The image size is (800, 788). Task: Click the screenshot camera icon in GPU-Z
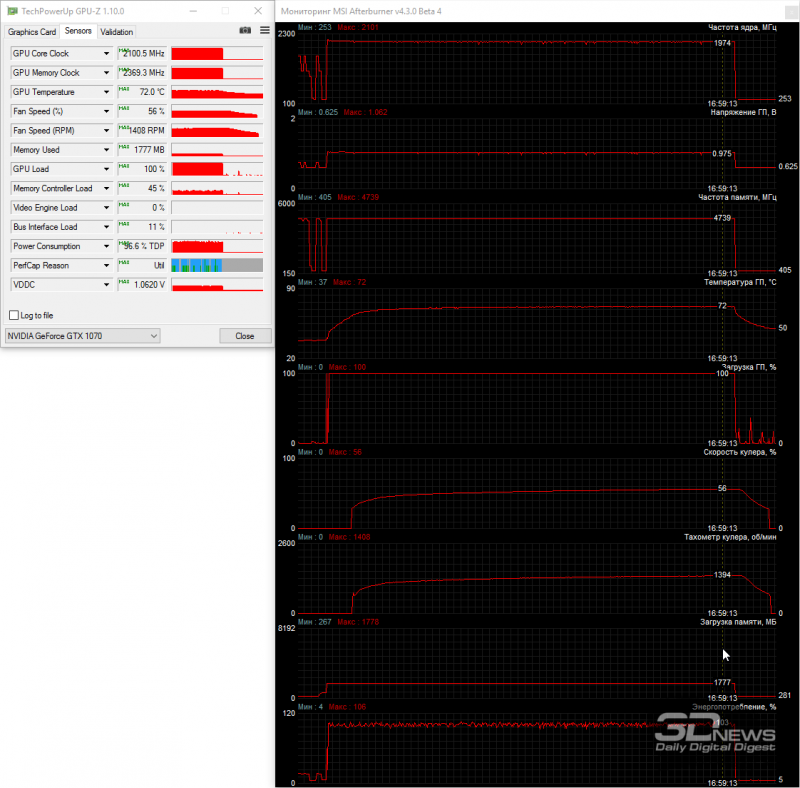(x=245, y=31)
